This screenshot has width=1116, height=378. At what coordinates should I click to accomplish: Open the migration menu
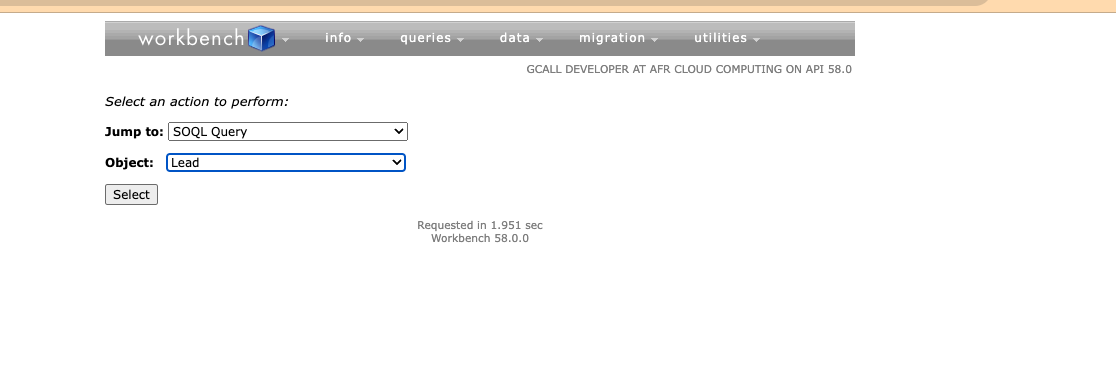(612, 38)
